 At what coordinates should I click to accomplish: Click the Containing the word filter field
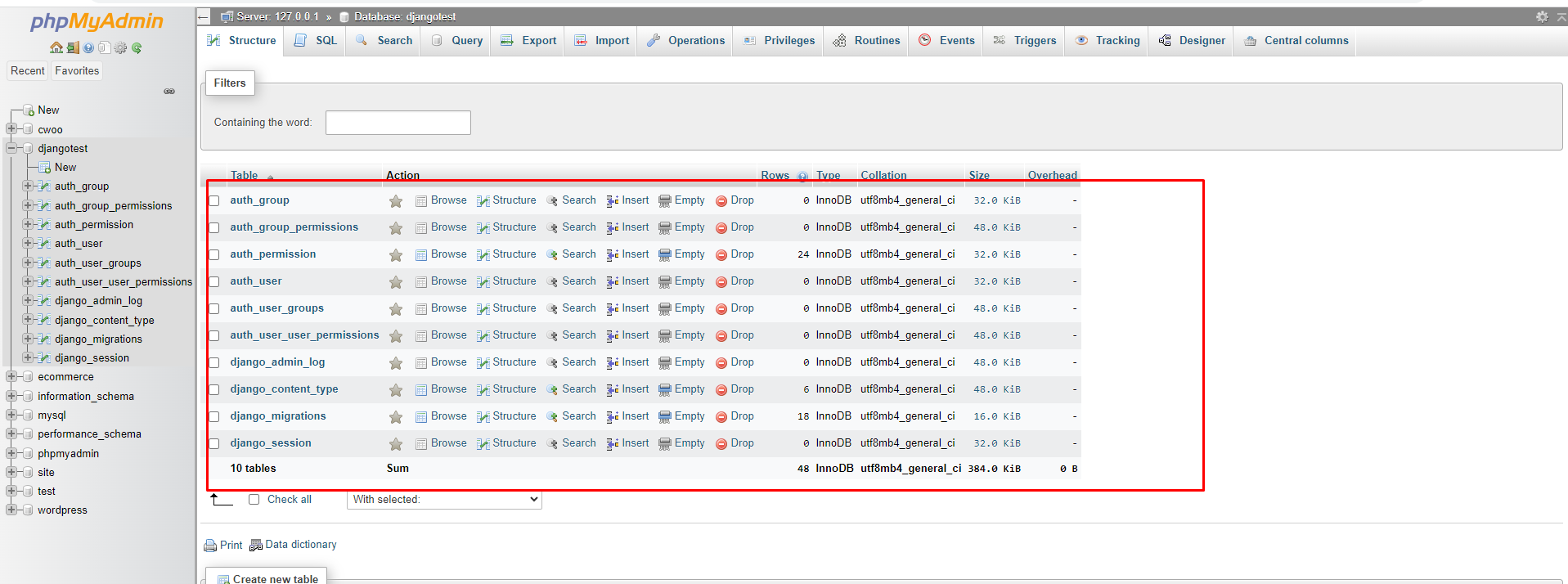click(398, 123)
